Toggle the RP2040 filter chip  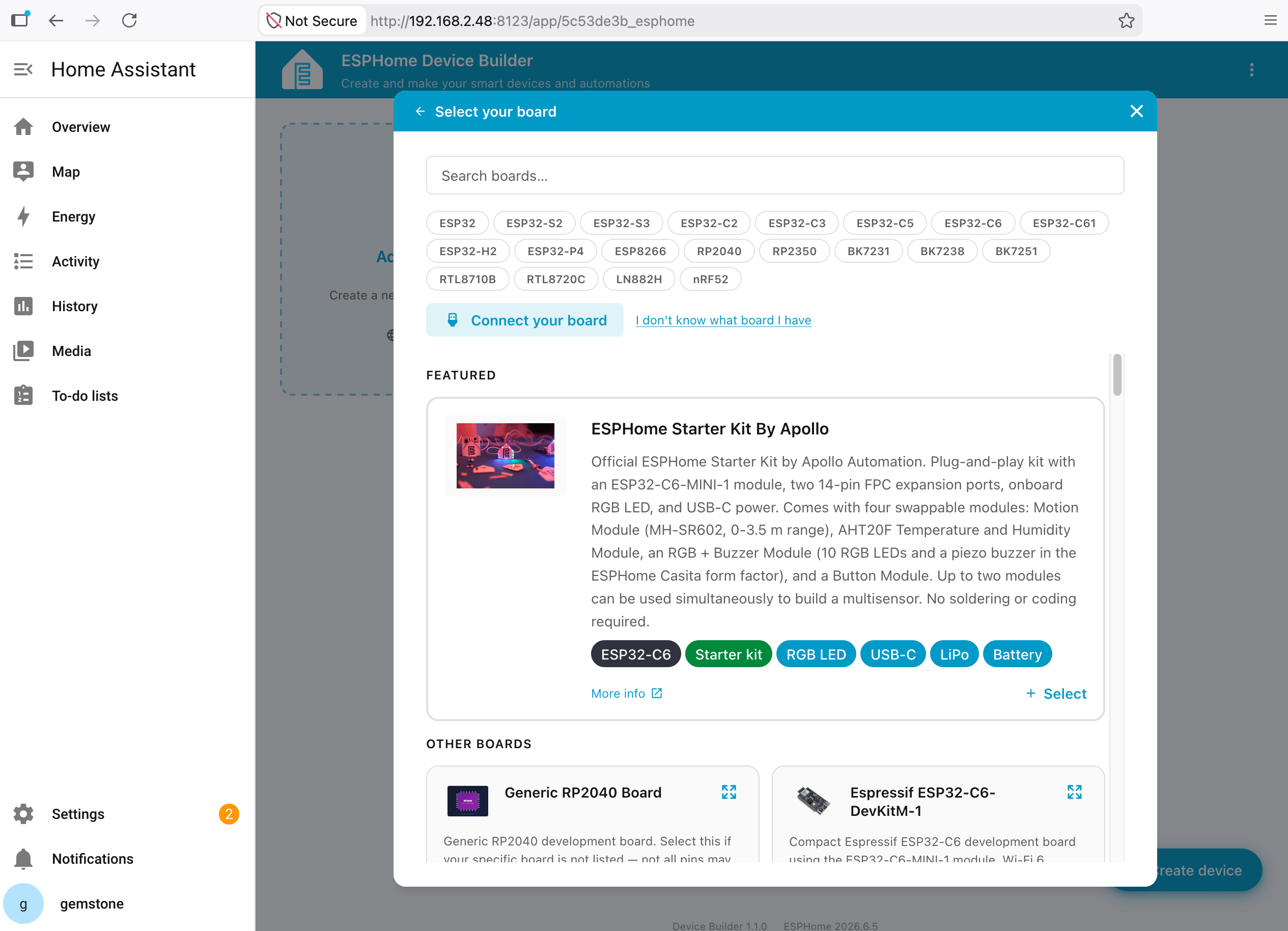(x=719, y=251)
